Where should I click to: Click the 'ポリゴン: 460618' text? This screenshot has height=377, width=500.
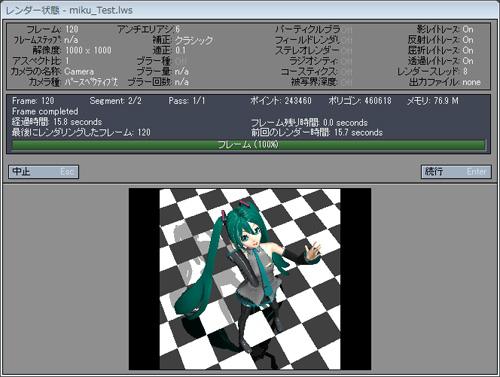point(360,101)
